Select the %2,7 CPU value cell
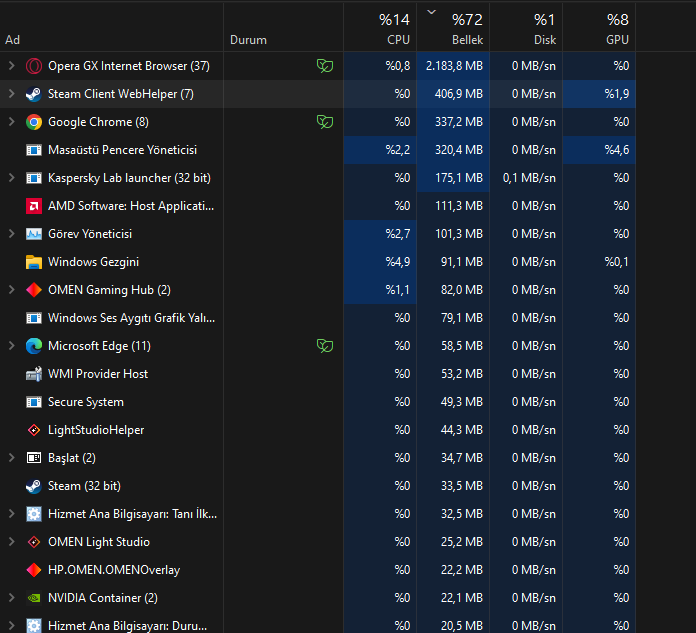Screen dimensions: 696x633 coord(380,234)
